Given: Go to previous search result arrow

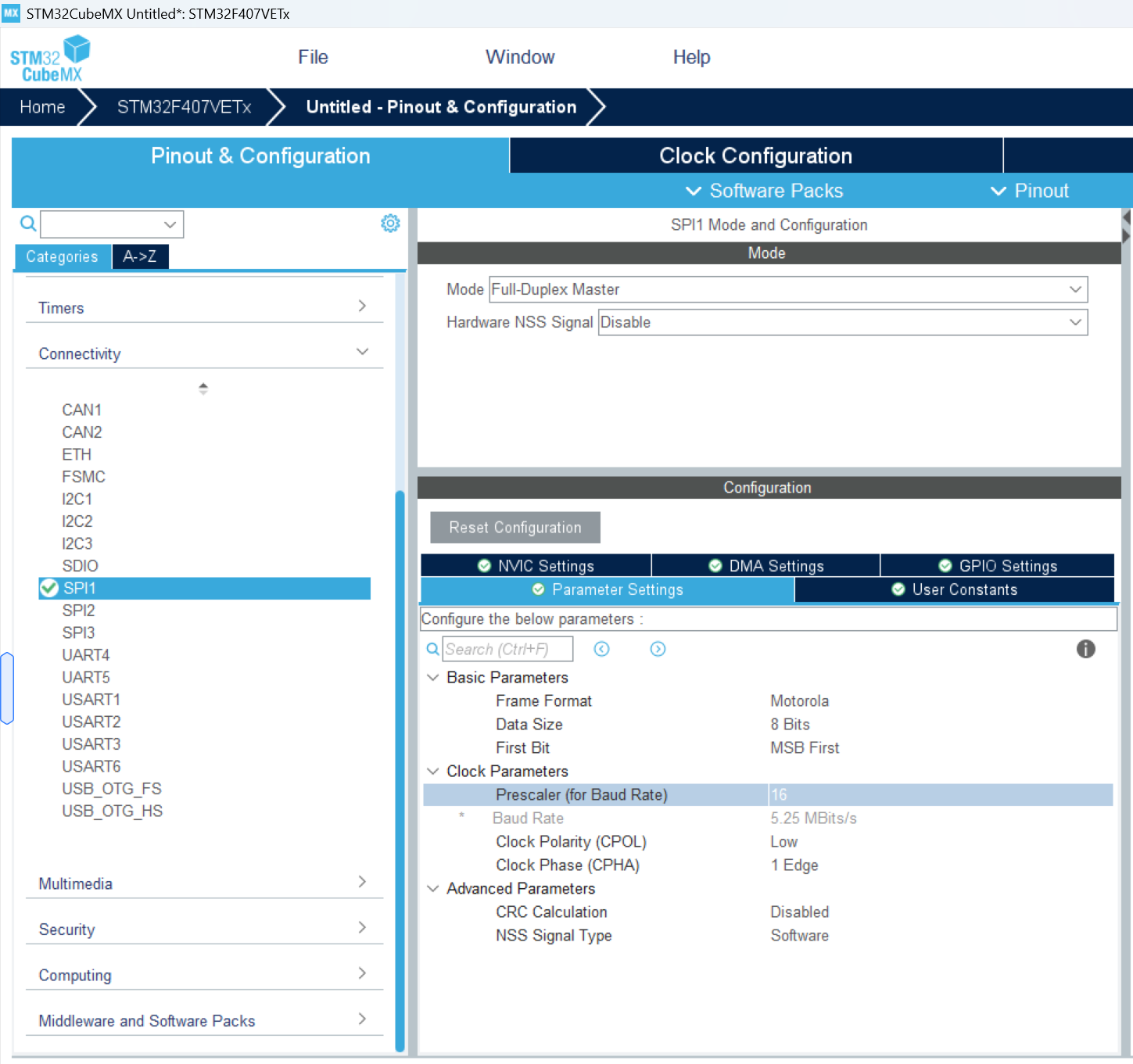Looking at the screenshot, I should coord(601,649).
